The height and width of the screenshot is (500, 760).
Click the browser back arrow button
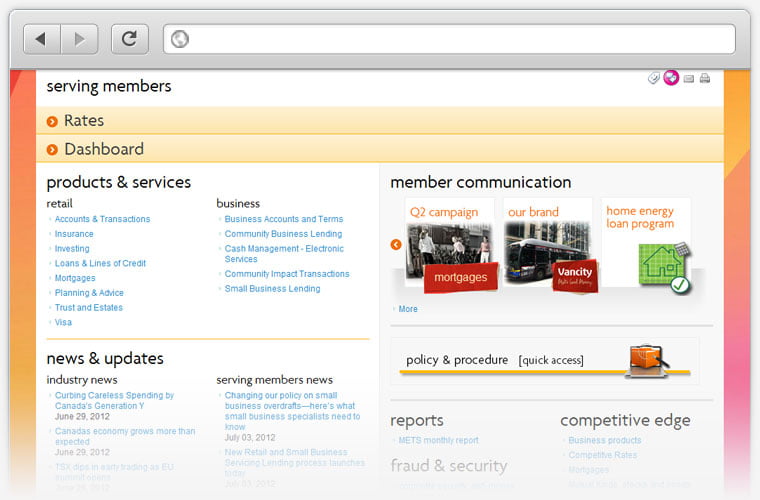pyautogui.click(x=42, y=39)
